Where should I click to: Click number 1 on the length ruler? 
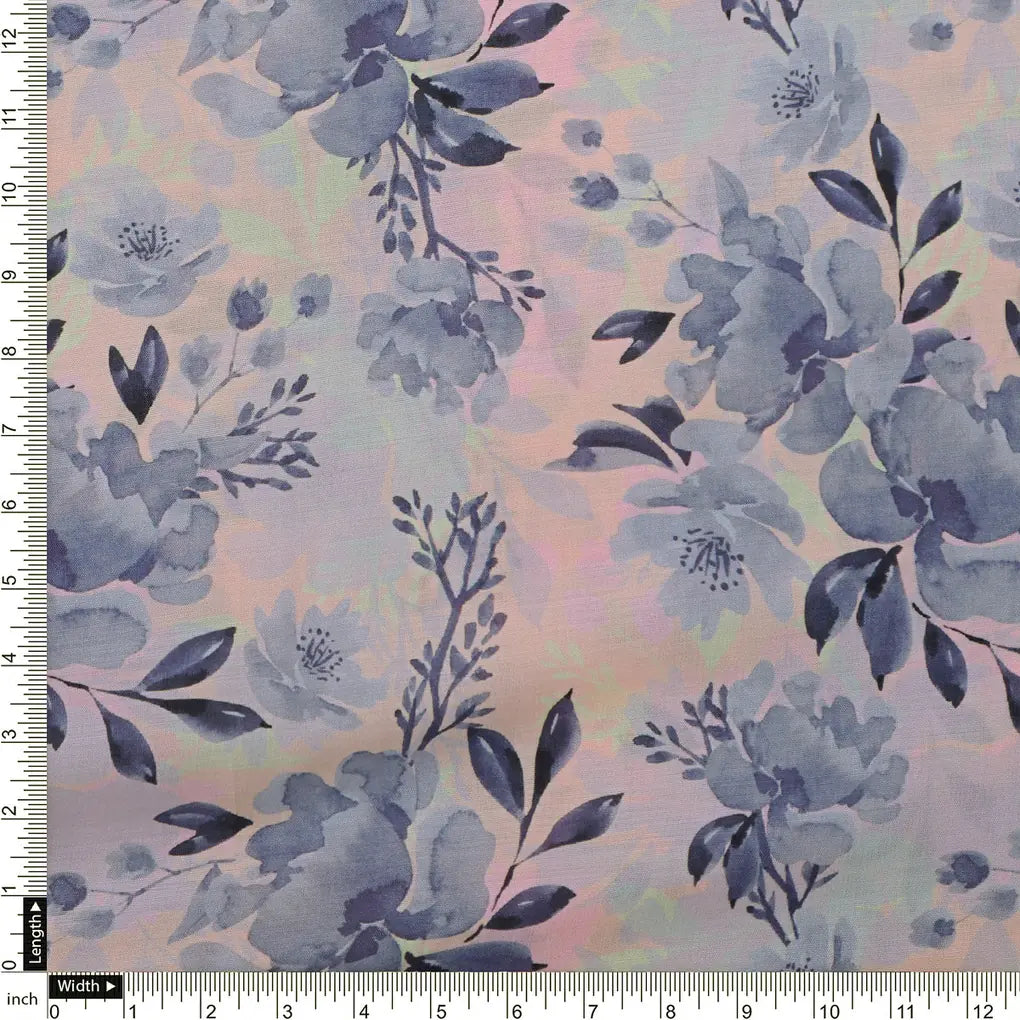click(9, 889)
